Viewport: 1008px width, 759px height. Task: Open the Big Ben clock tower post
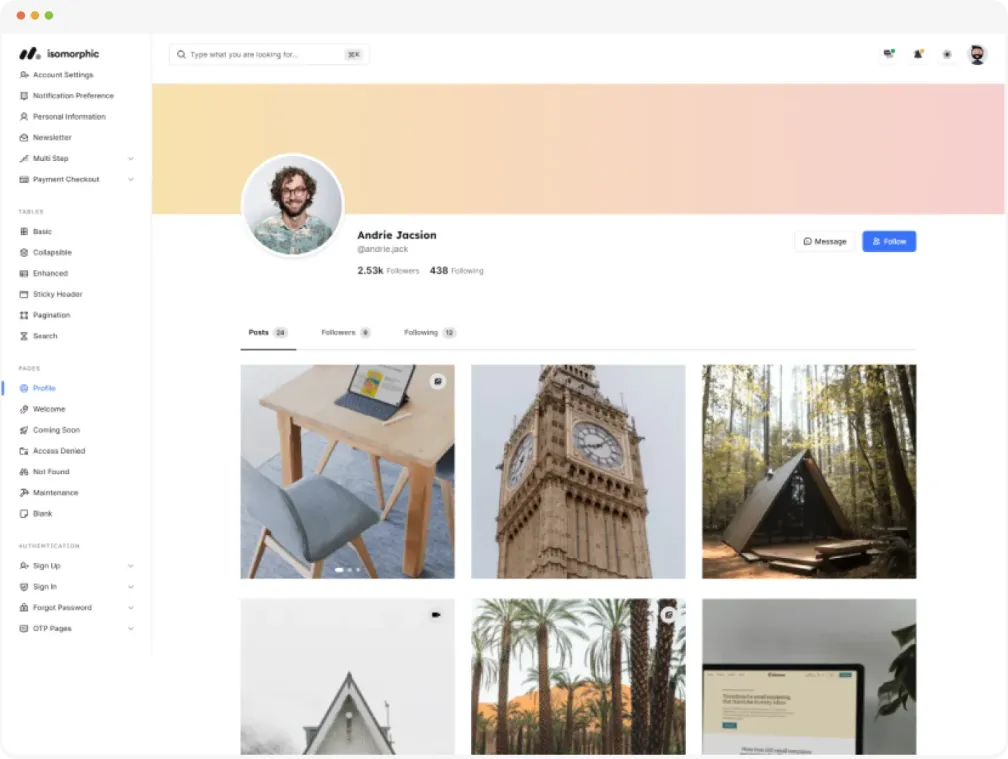[578, 472]
